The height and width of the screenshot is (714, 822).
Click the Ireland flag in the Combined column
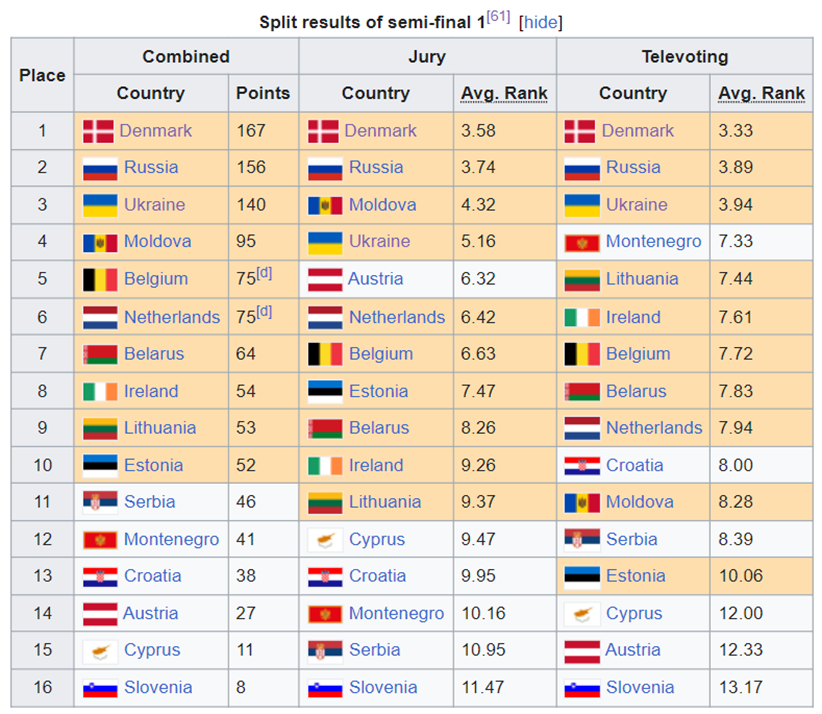(x=100, y=392)
